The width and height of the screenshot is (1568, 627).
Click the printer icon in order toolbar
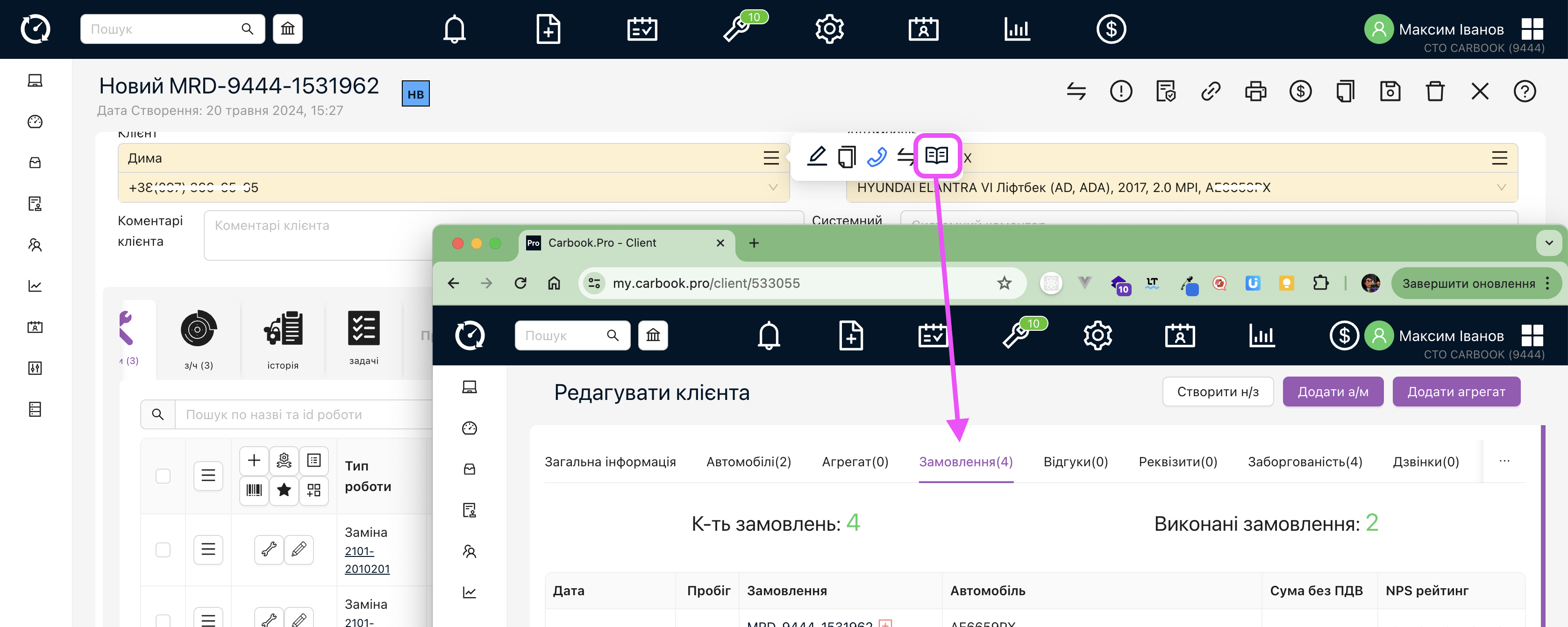(1255, 92)
